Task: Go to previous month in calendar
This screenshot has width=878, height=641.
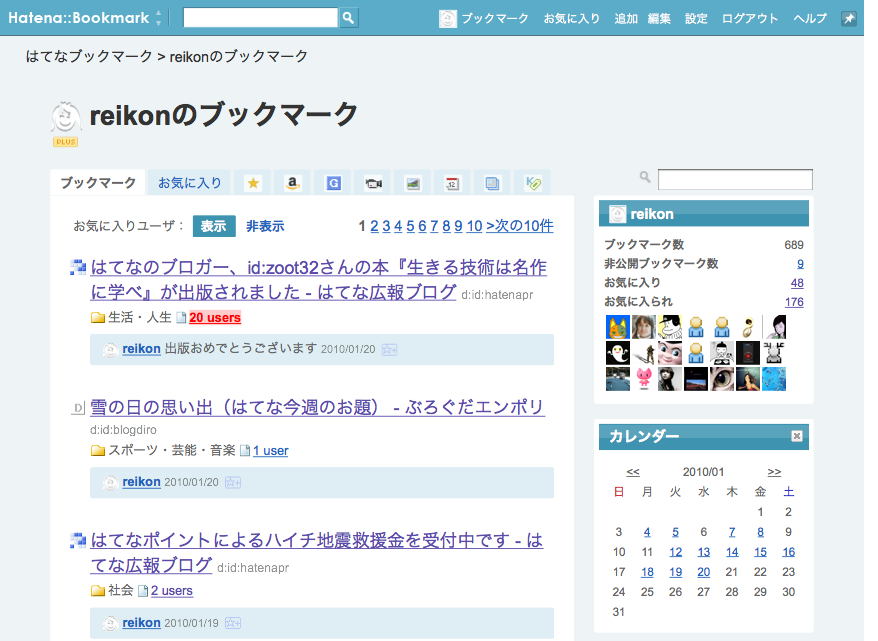Action: click(x=633, y=472)
